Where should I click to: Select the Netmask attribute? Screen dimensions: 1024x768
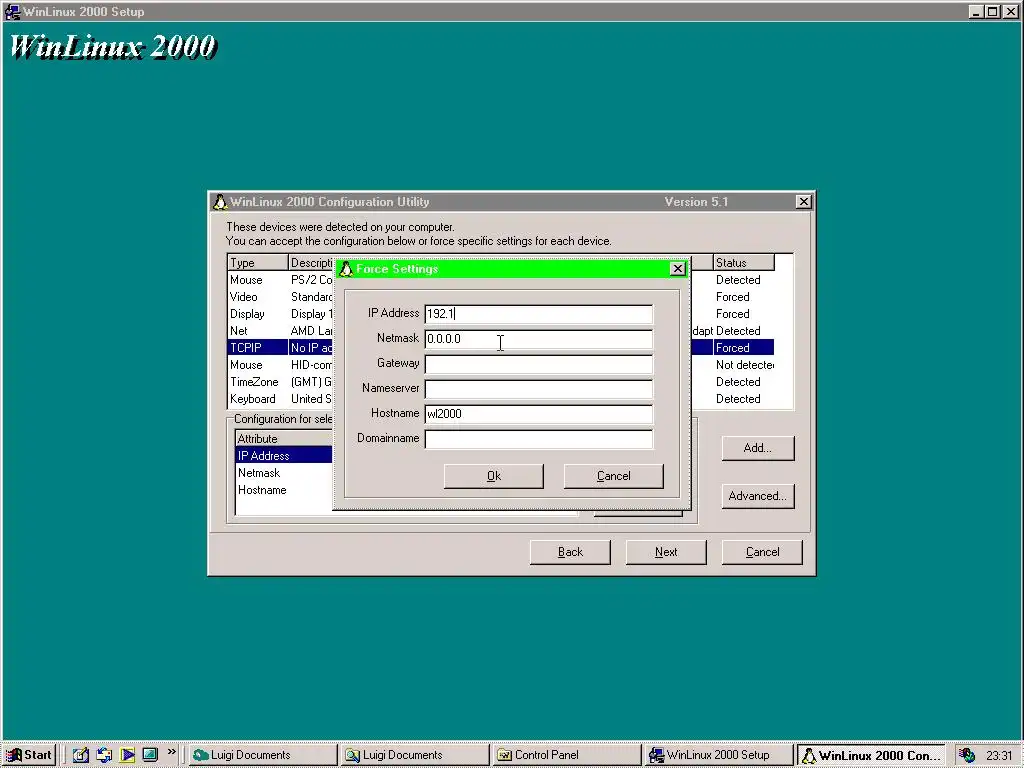(284, 473)
